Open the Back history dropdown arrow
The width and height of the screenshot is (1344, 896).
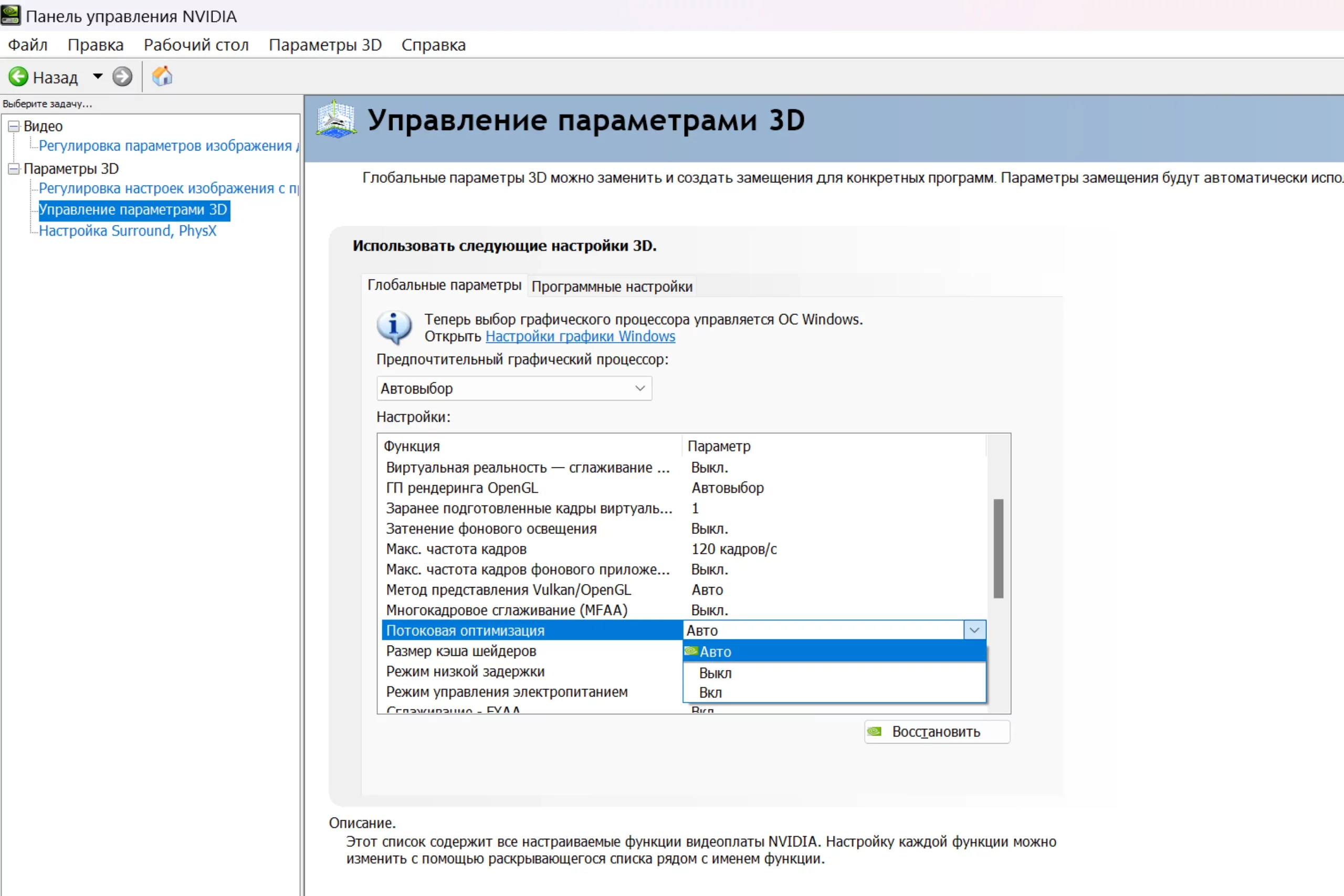[x=98, y=76]
